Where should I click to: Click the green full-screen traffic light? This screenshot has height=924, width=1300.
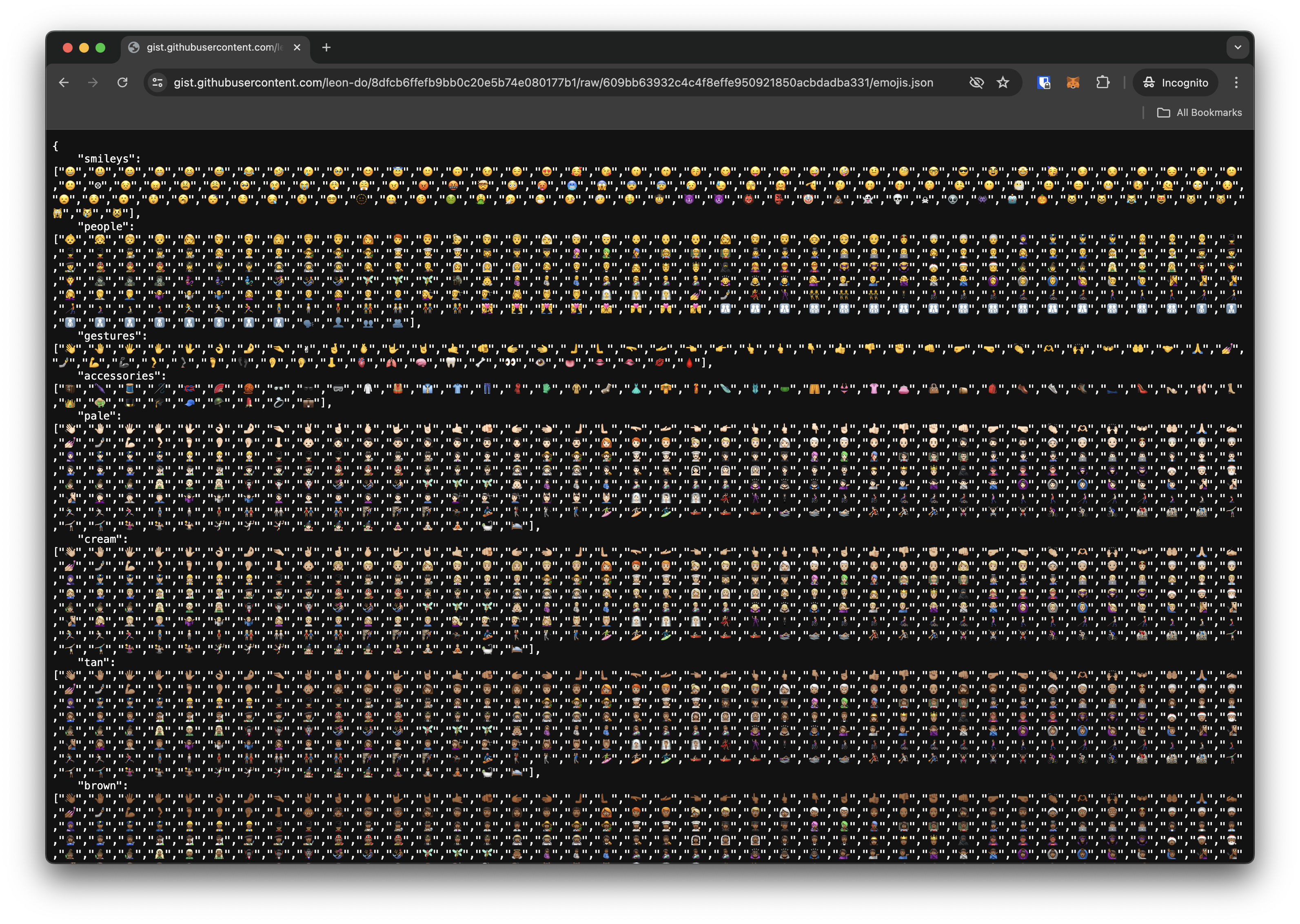101,47
